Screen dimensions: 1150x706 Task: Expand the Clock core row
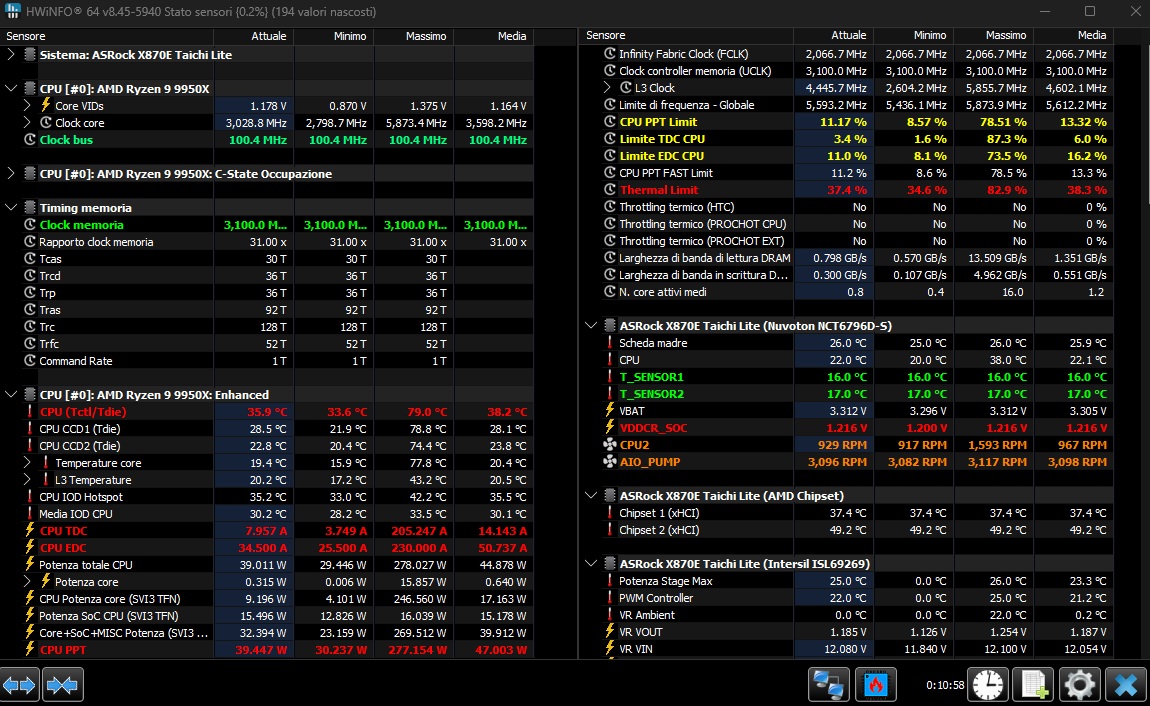[27, 122]
